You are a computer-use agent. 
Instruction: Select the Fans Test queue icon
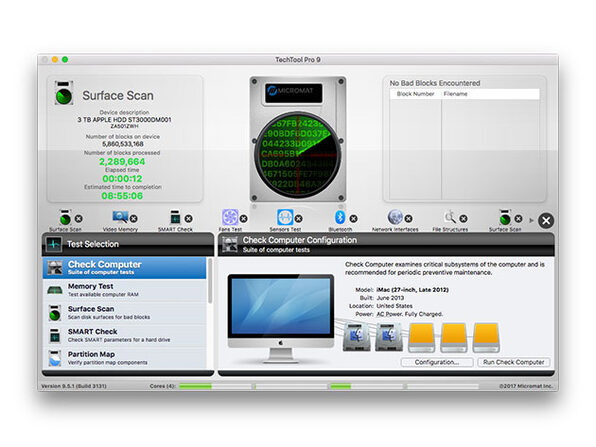pos(230,217)
